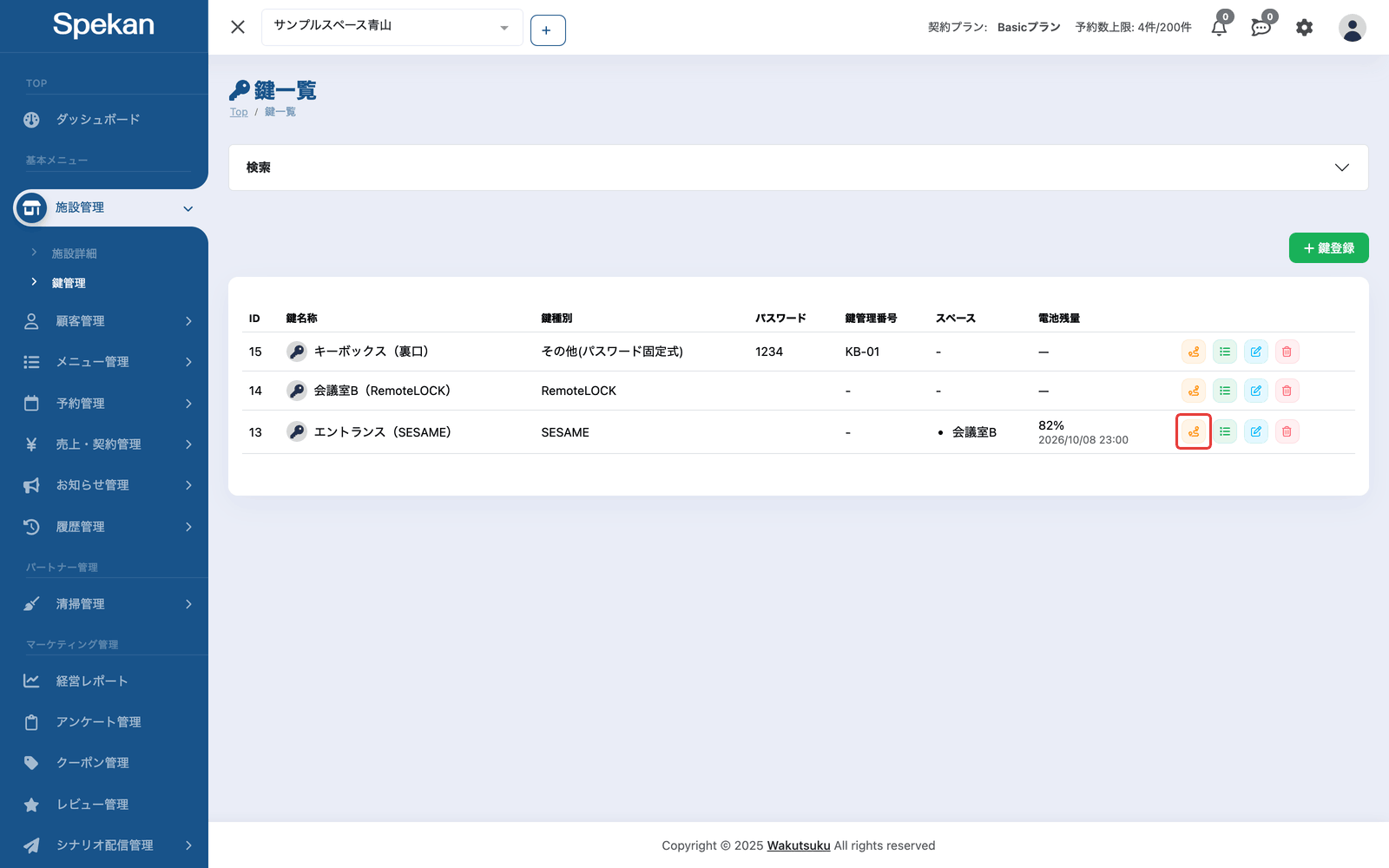This screenshot has width=1389, height=868.
Task: Click orange link icon for エントランス（SESAME）
Action: (x=1194, y=431)
